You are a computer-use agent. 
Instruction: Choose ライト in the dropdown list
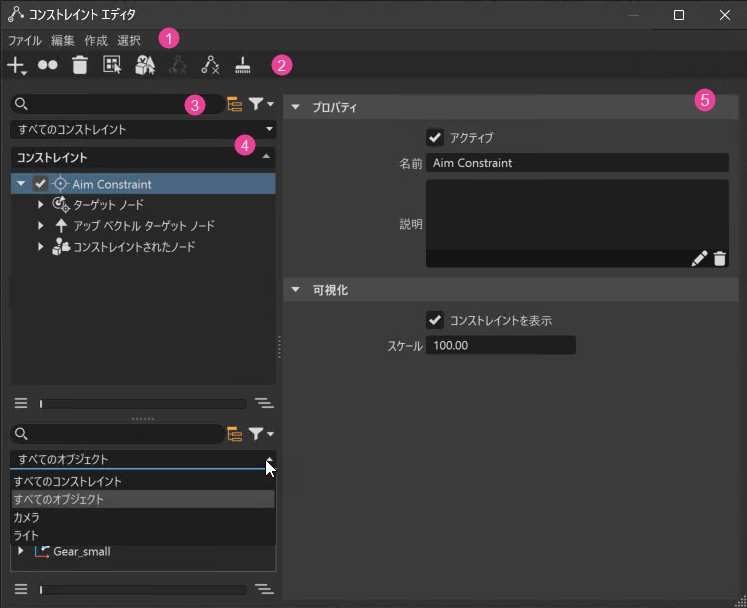(143, 536)
